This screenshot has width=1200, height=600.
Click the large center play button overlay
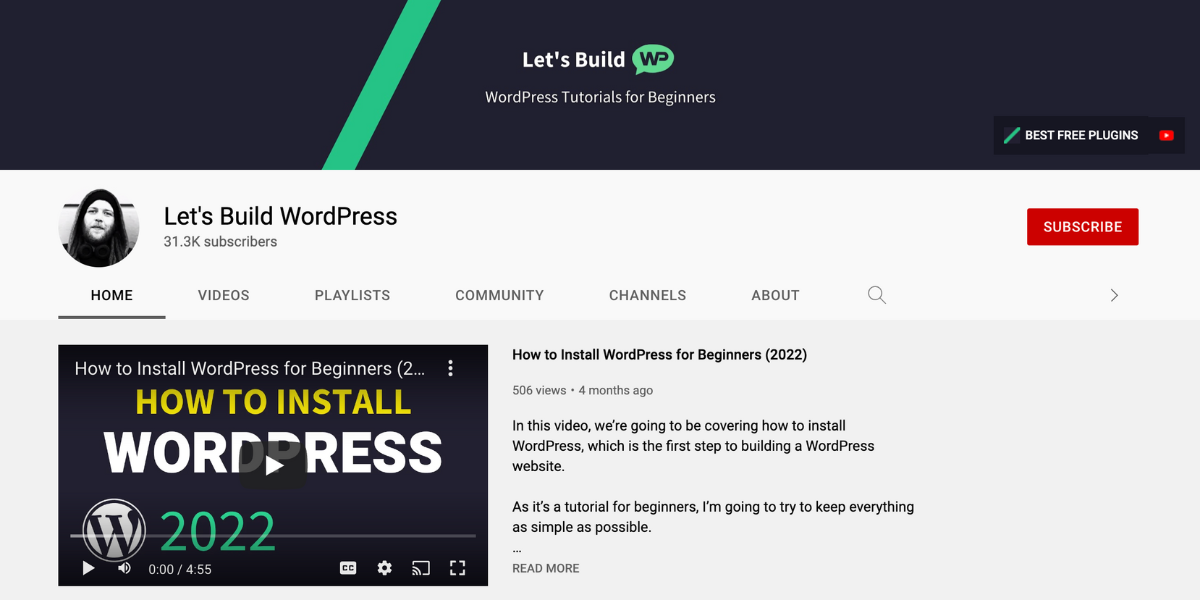(x=273, y=465)
